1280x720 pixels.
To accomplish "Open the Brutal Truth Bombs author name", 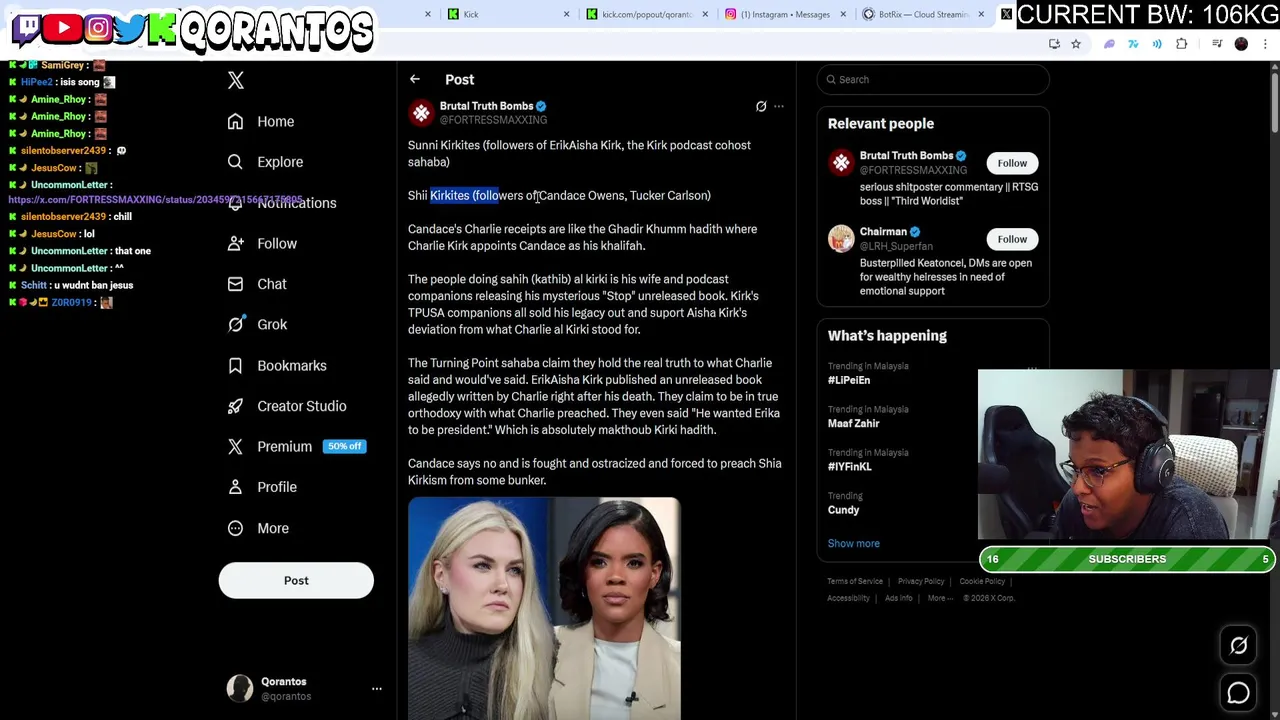I will [x=486, y=106].
